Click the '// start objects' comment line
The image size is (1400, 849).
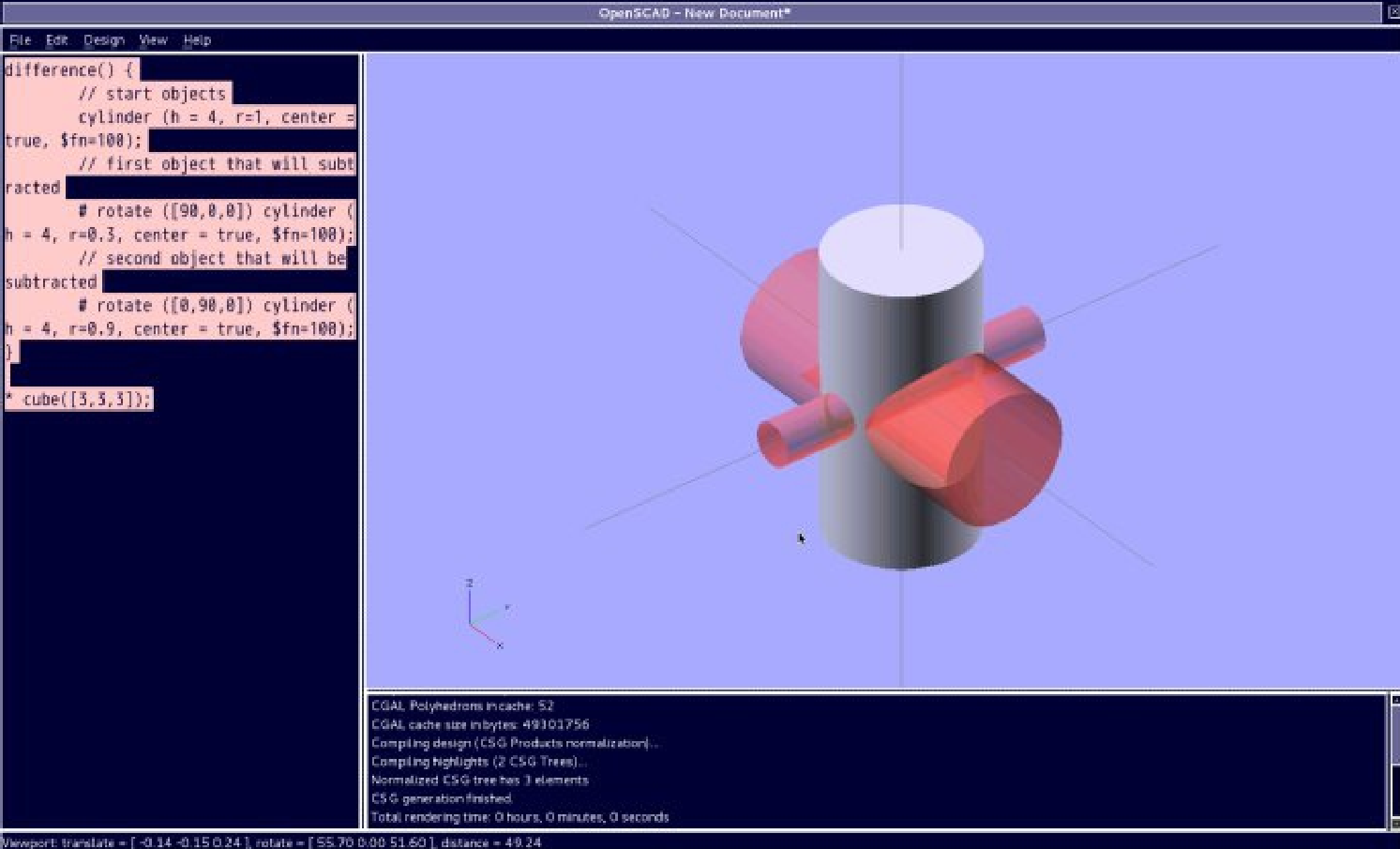coord(152,94)
